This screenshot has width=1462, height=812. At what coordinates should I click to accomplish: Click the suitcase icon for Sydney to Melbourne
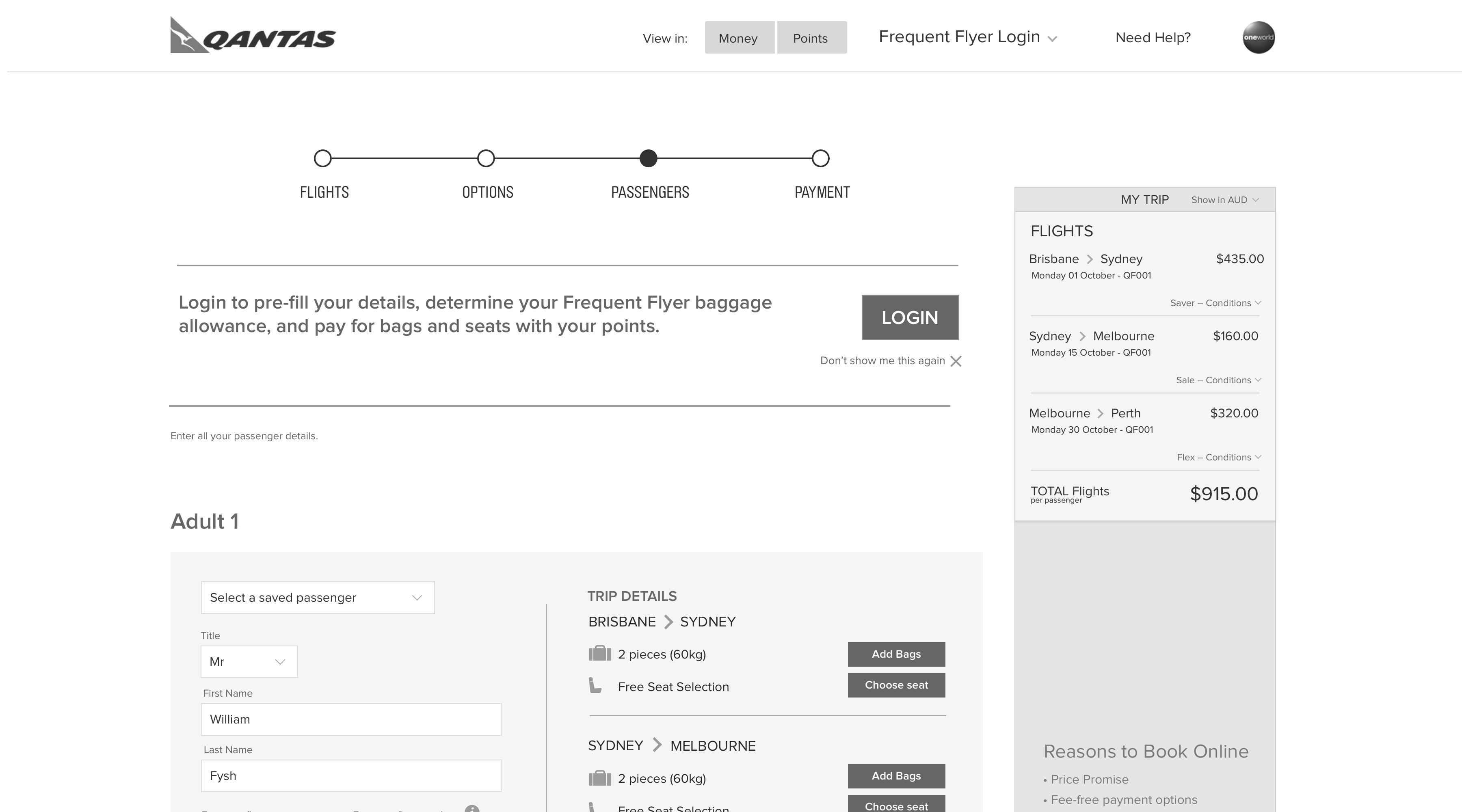[599, 778]
